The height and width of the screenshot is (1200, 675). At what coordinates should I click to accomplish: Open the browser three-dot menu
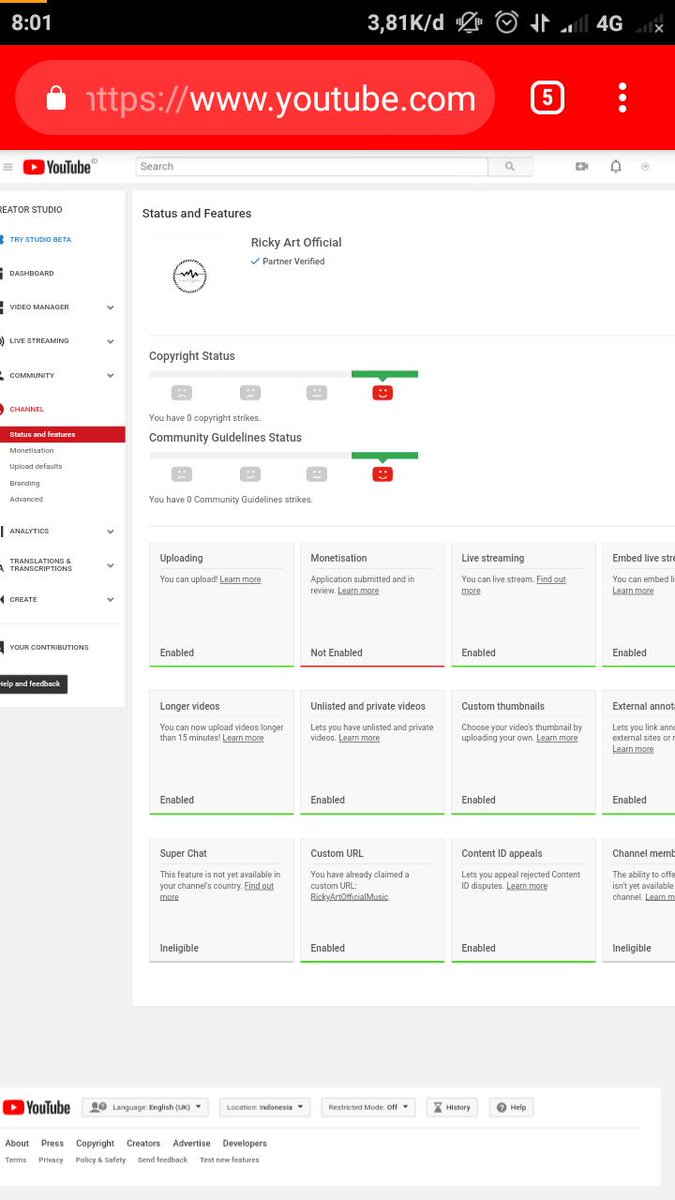622,98
